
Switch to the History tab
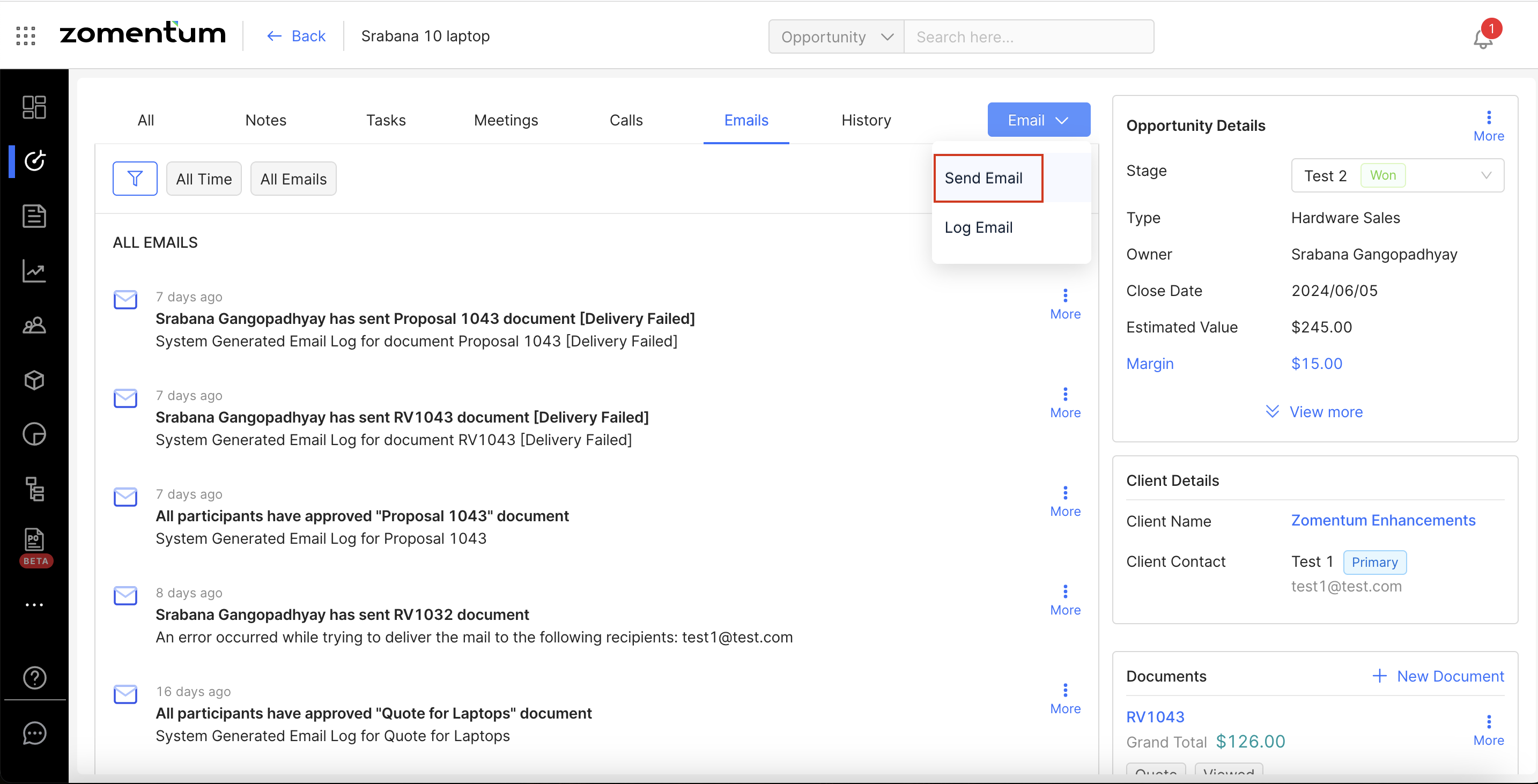click(x=866, y=120)
